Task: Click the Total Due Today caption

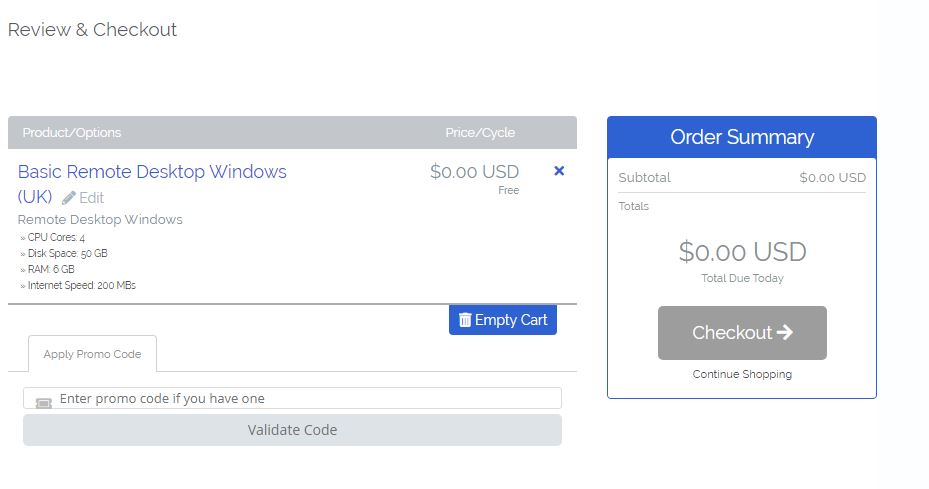Action: [x=742, y=278]
